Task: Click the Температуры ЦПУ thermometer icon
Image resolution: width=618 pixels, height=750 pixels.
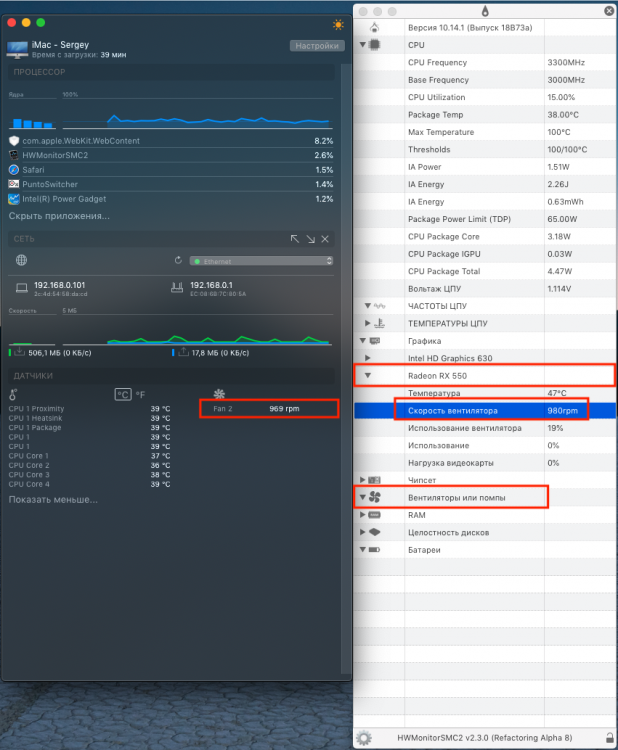Action: [x=379, y=323]
